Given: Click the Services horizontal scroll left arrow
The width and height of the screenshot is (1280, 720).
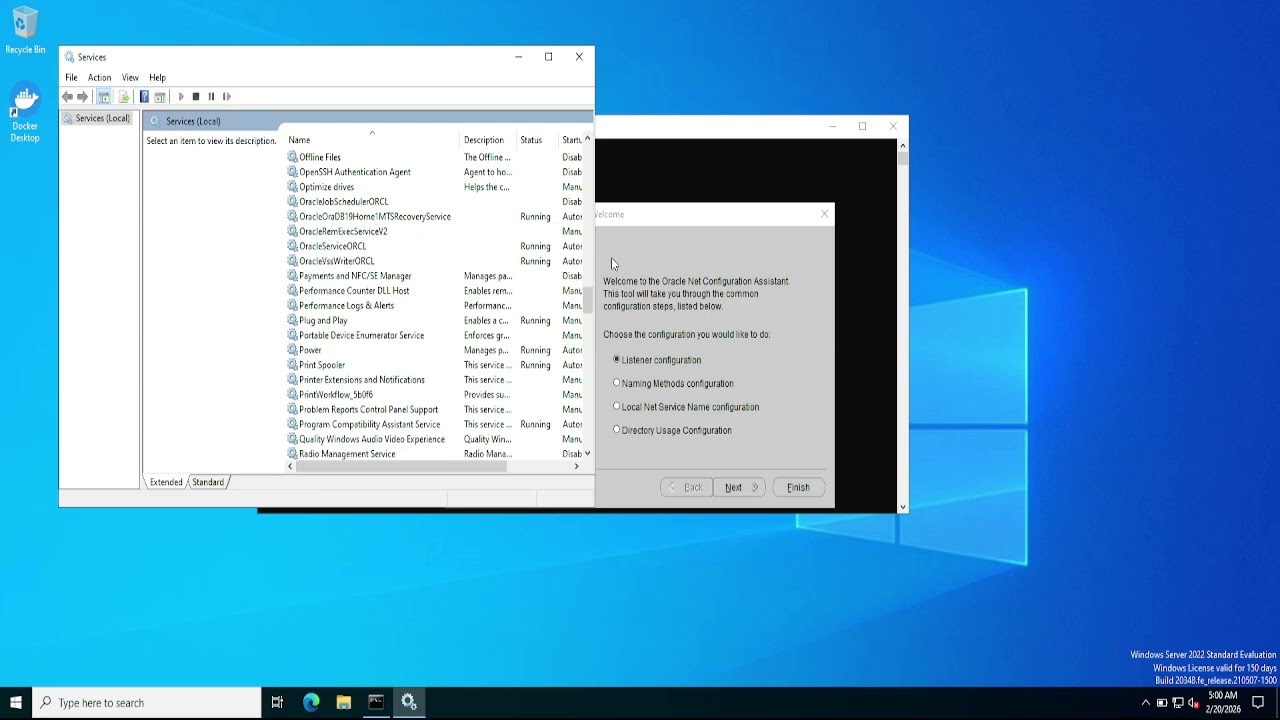Looking at the screenshot, I should (x=291, y=466).
